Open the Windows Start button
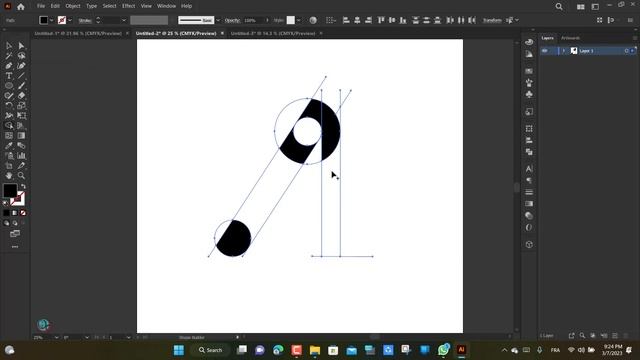 pos(179,350)
